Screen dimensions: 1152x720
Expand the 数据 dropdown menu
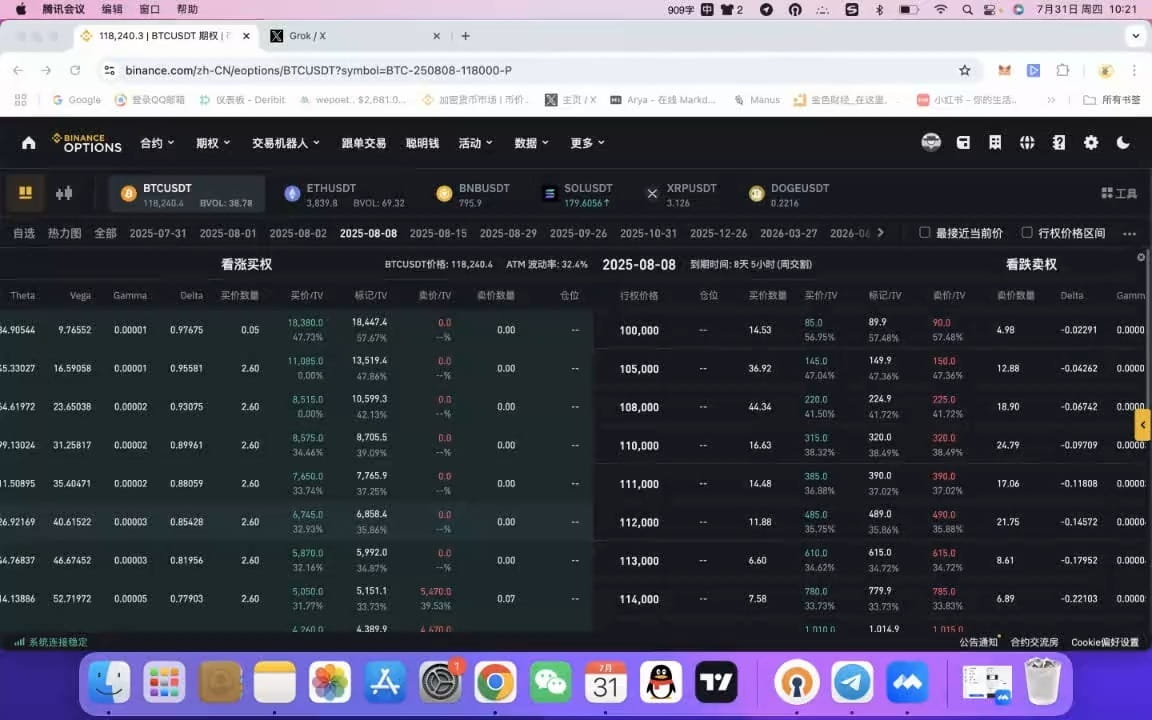531,143
